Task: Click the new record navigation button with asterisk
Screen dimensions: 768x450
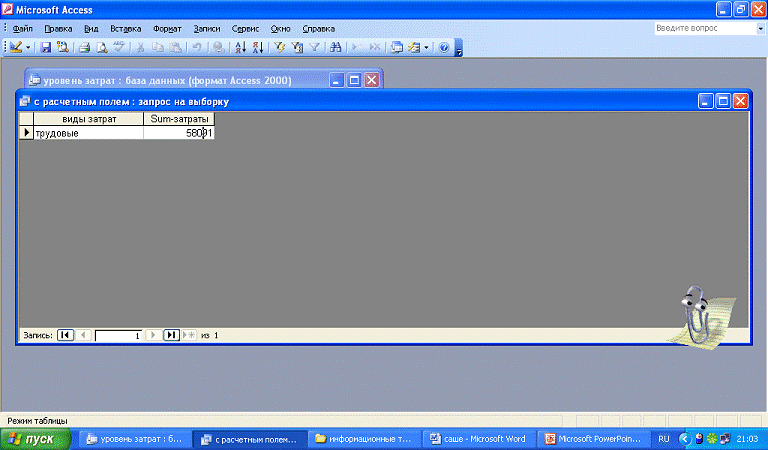Action: click(189, 335)
